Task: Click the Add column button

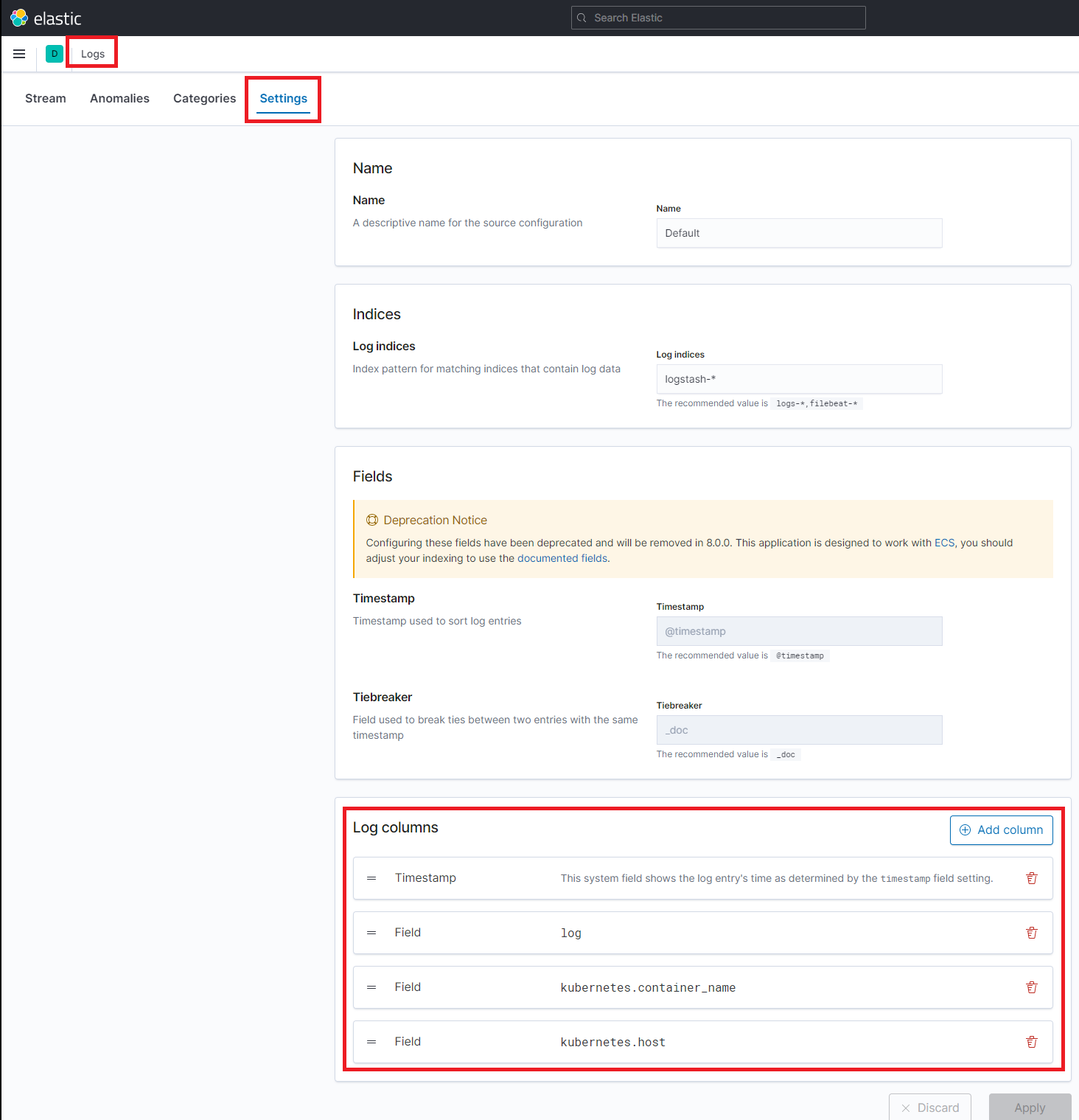Action: click(x=1001, y=830)
